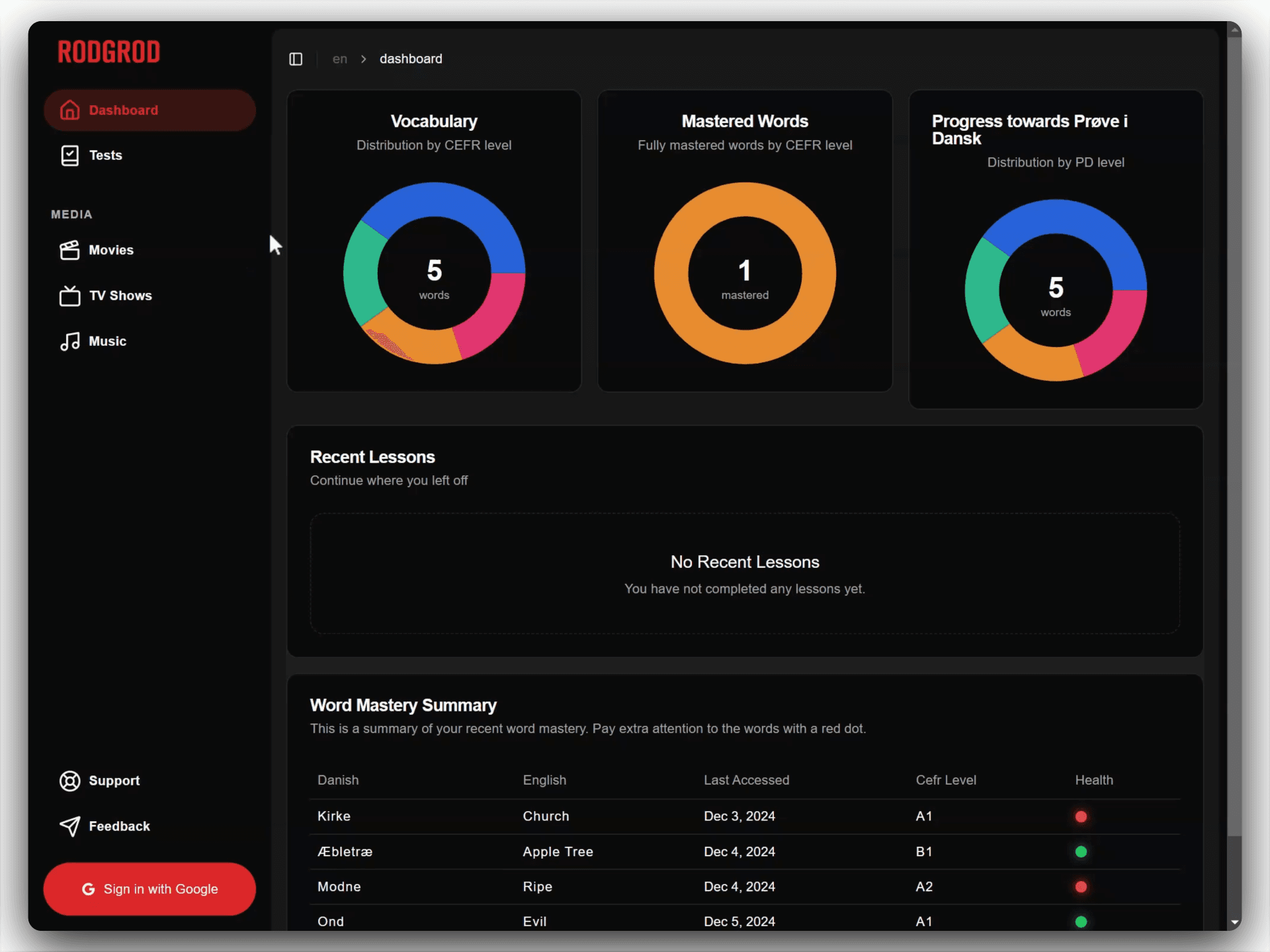The width and height of the screenshot is (1270, 952).
Task: Click the Progress towards Prøve i Dansk title
Action: [x=1029, y=130]
